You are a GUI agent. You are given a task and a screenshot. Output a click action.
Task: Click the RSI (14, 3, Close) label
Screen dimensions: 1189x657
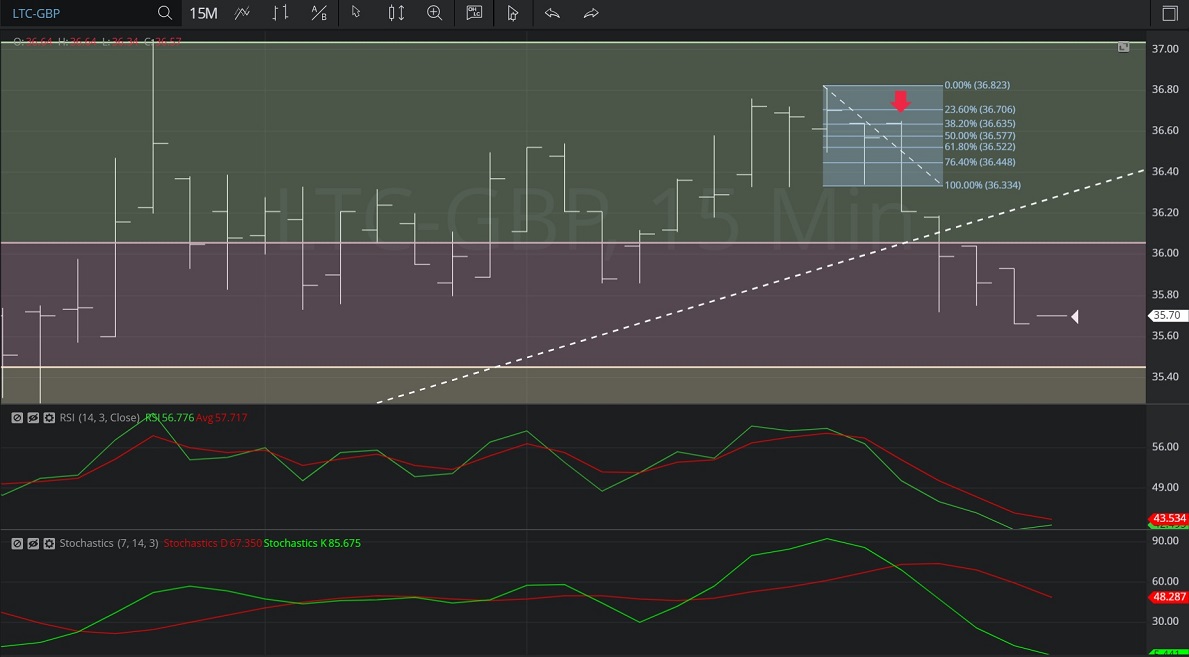(x=100, y=417)
